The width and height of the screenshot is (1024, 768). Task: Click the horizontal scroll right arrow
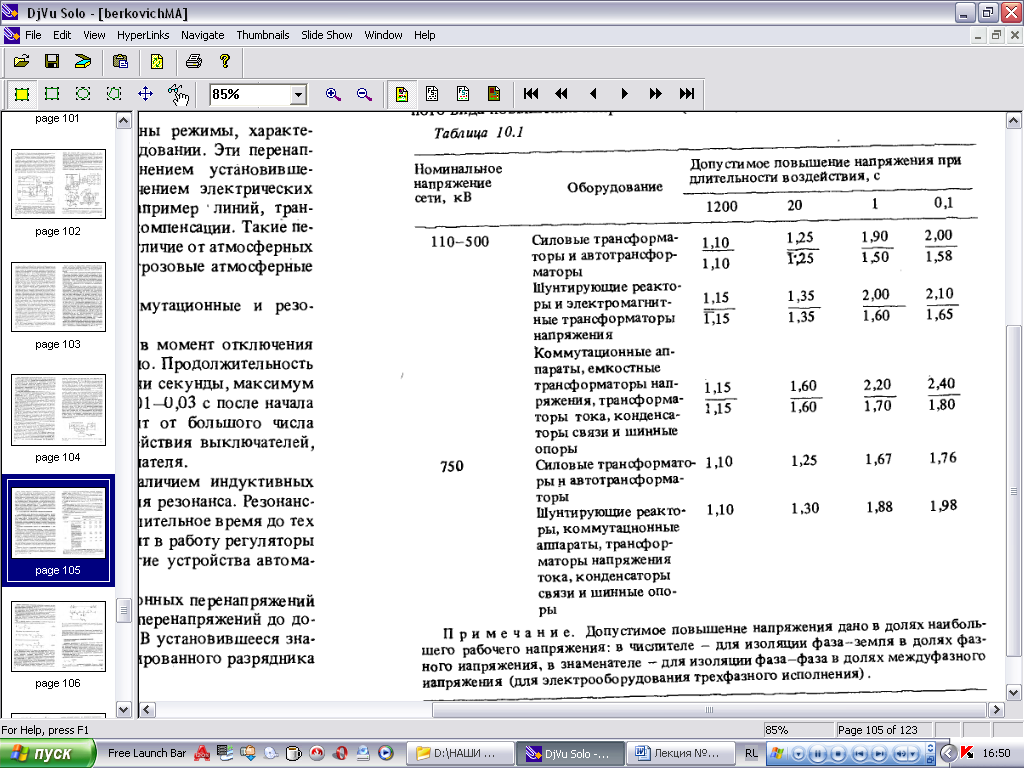tap(996, 709)
